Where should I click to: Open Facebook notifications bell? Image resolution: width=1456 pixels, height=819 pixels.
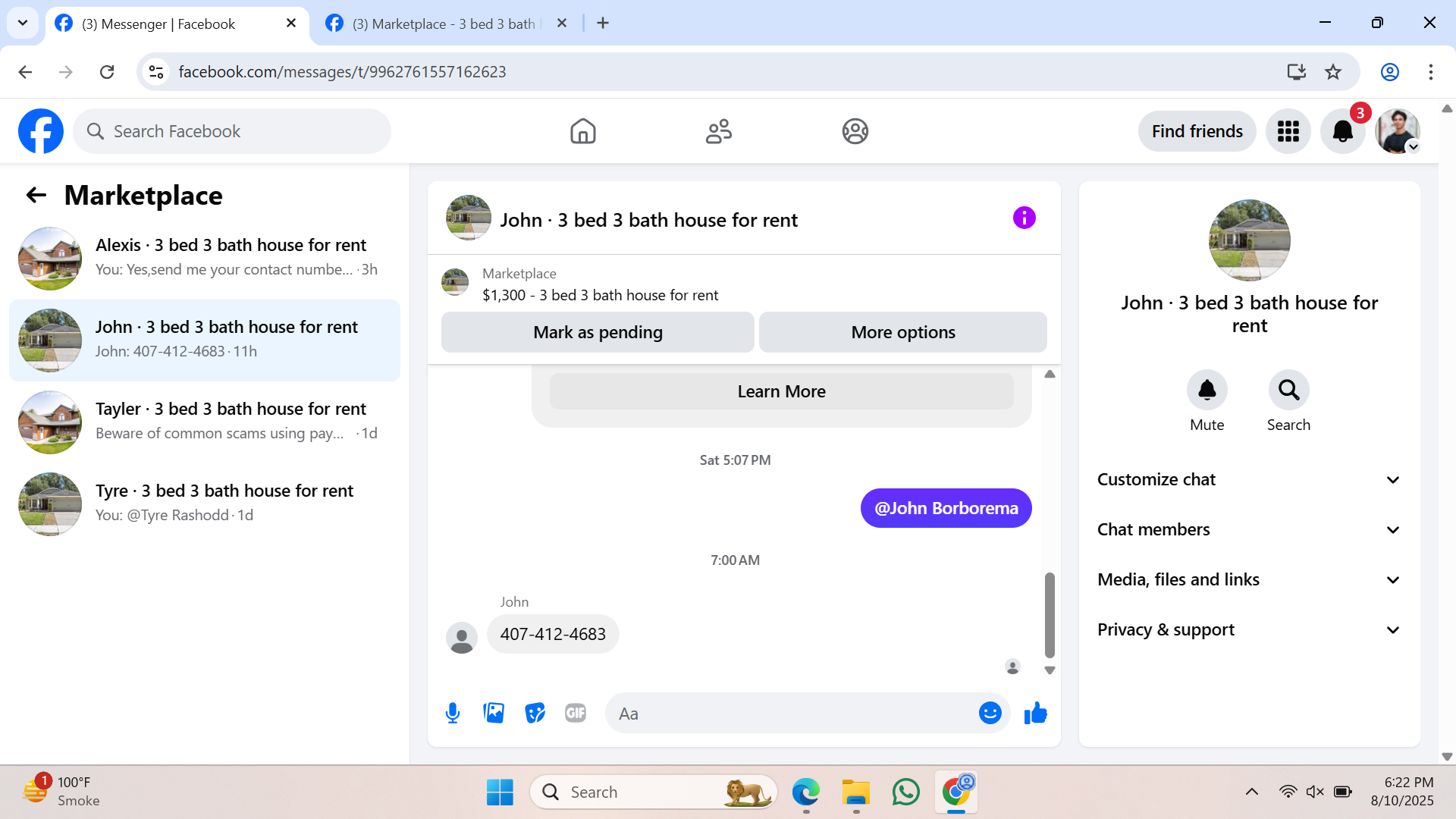click(x=1342, y=131)
